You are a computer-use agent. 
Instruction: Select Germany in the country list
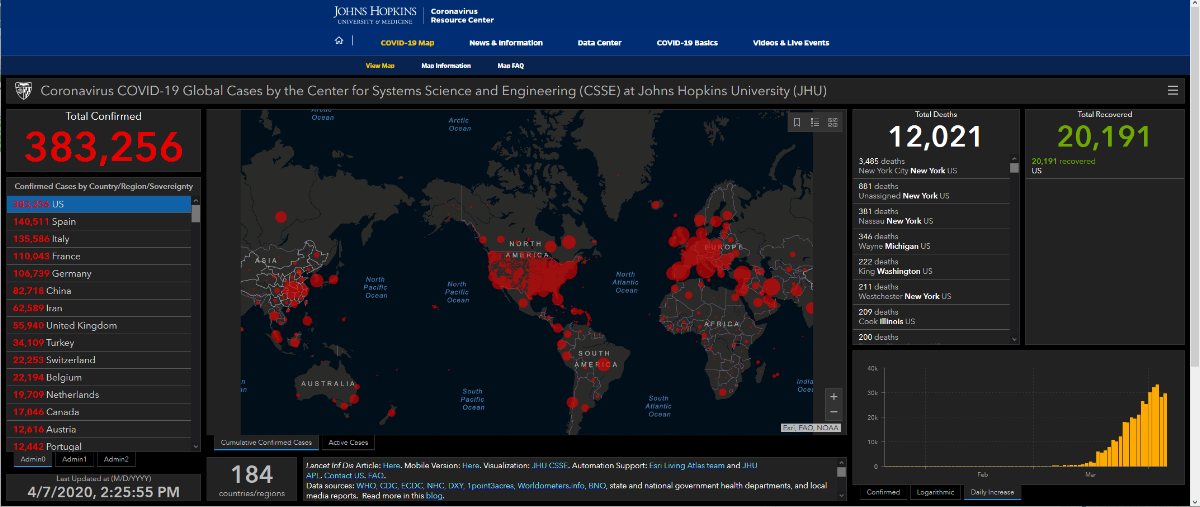click(x=99, y=273)
